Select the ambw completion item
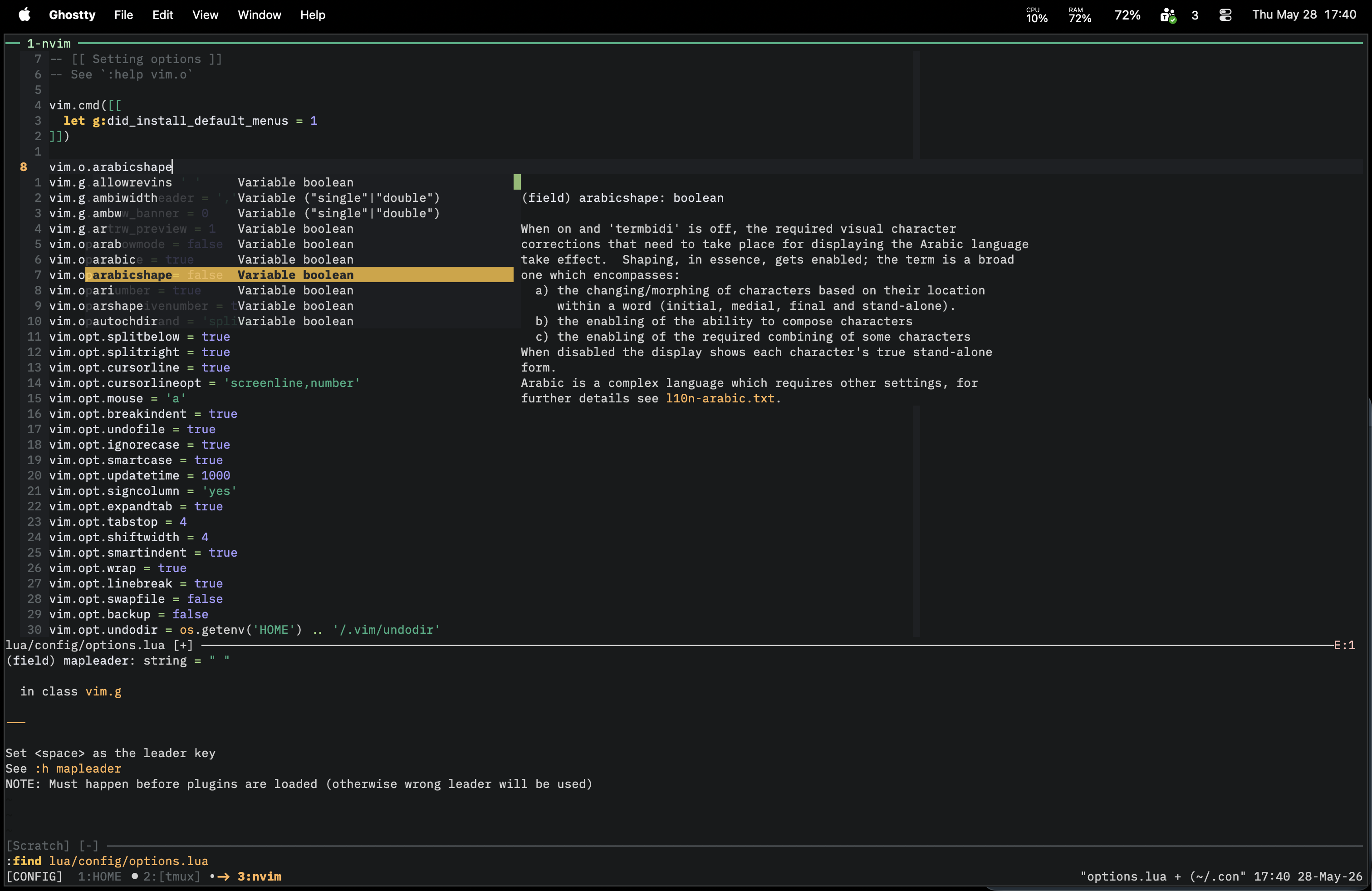 pyautogui.click(x=299, y=213)
